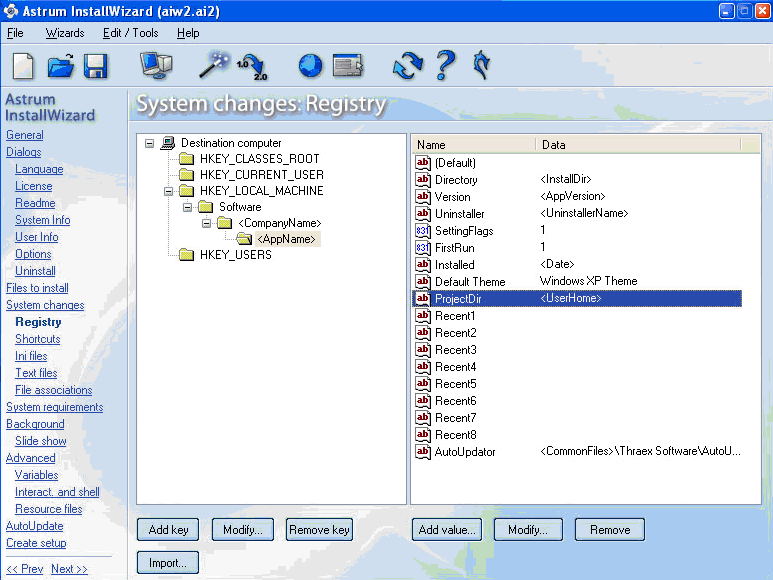Click the string icon beside (Default)
The width and height of the screenshot is (773, 580).
(423, 163)
